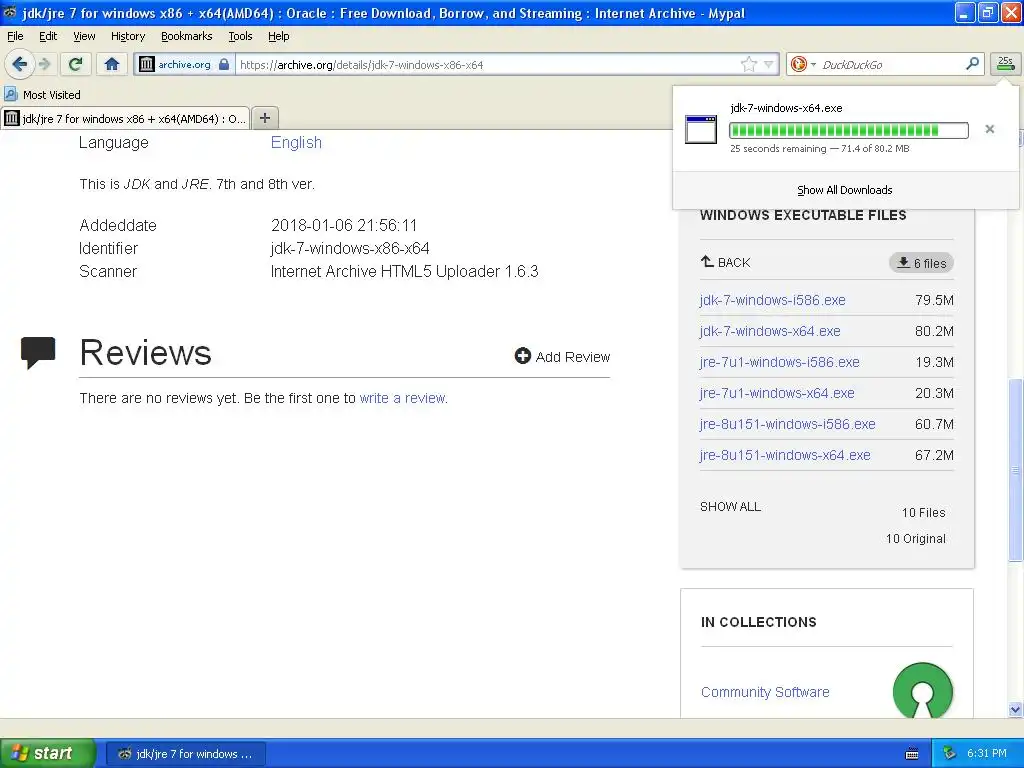
Task: Click the padlock security icon
Action: [224, 64]
